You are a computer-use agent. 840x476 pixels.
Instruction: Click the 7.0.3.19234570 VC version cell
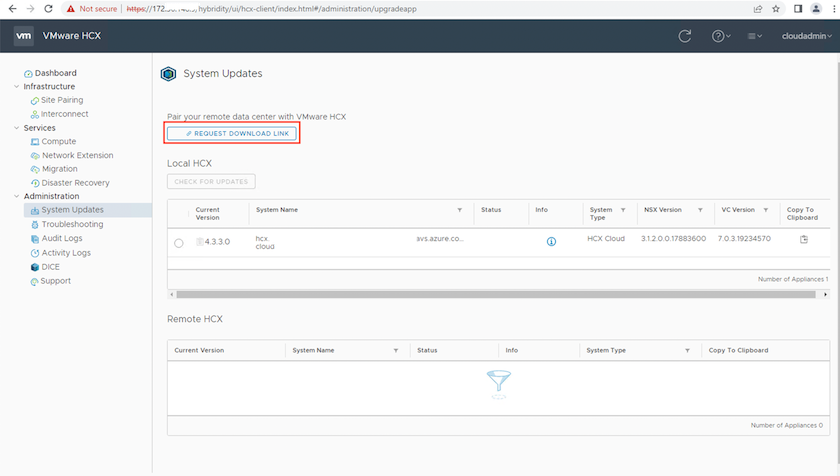(744, 238)
